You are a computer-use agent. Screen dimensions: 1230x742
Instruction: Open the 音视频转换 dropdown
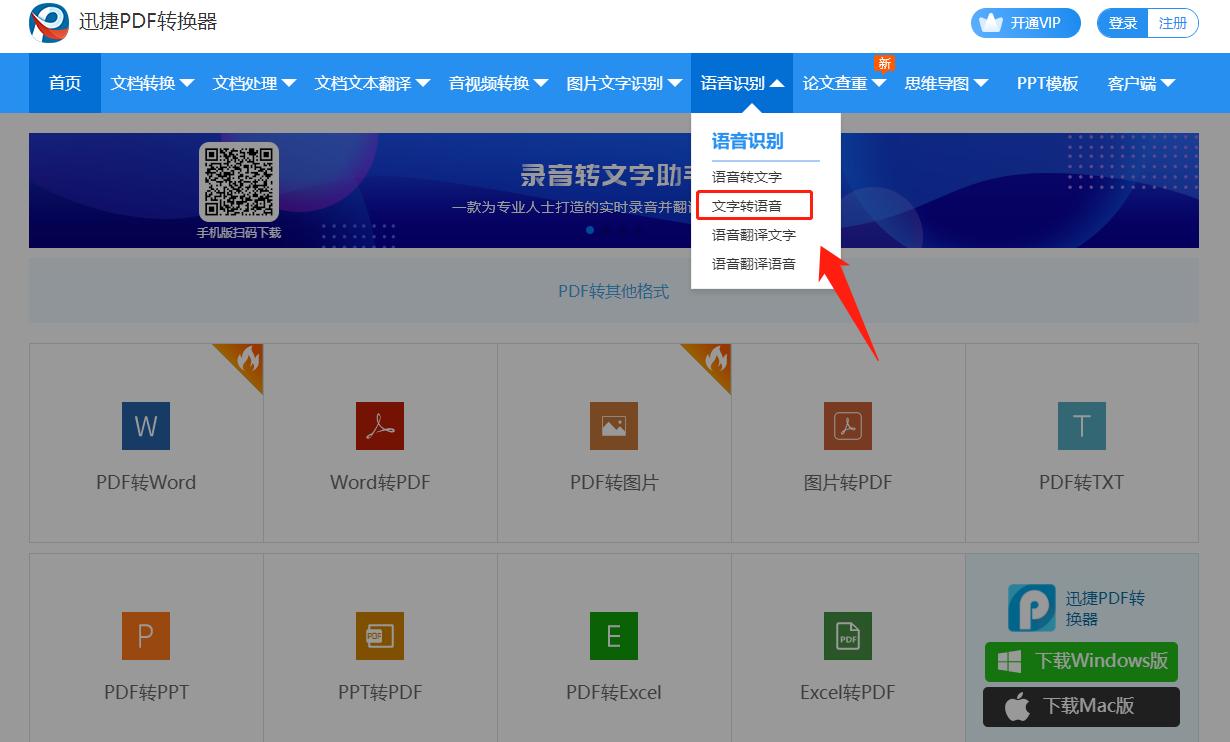click(x=498, y=83)
